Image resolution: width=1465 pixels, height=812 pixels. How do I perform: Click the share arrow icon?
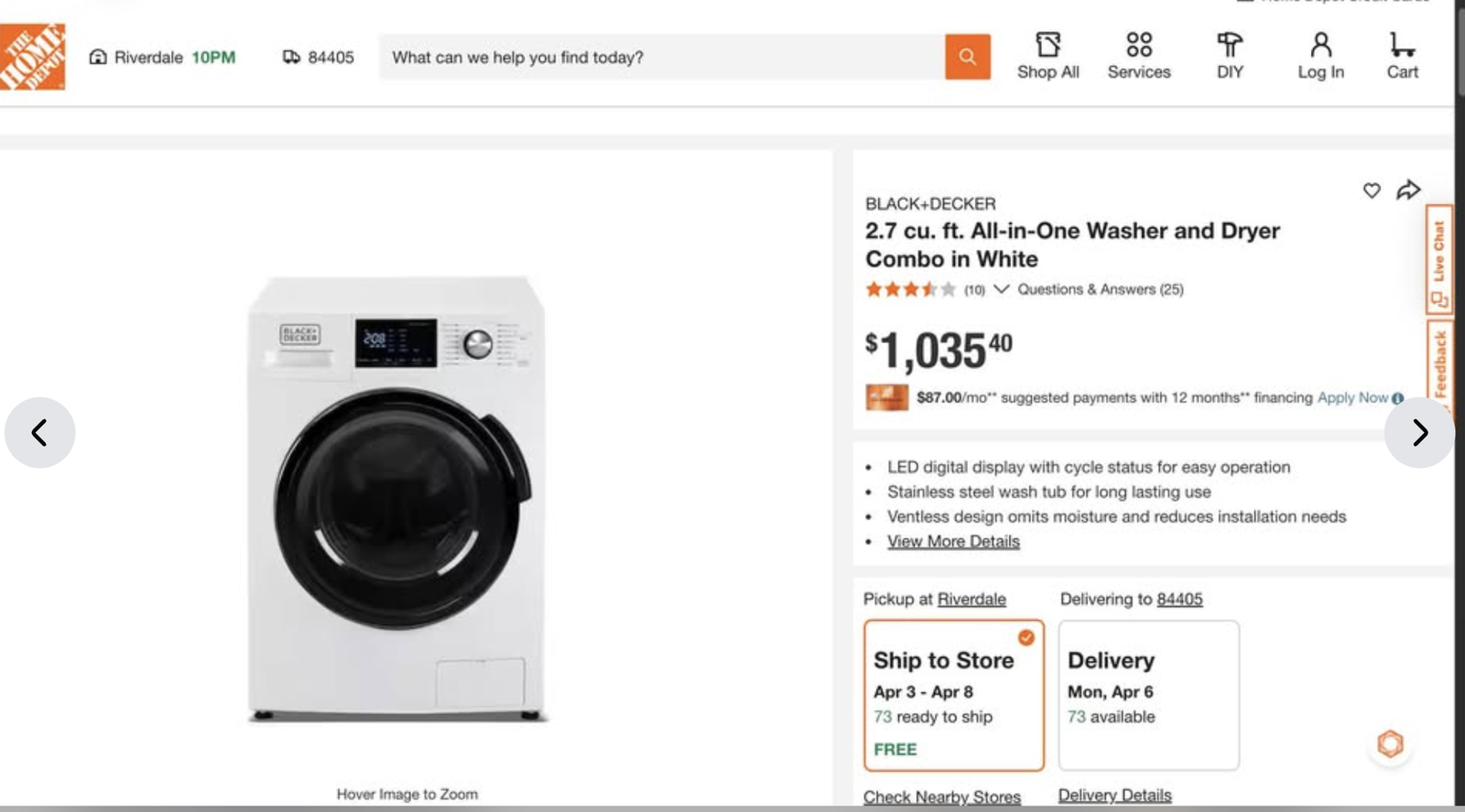tap(1408, 189)
